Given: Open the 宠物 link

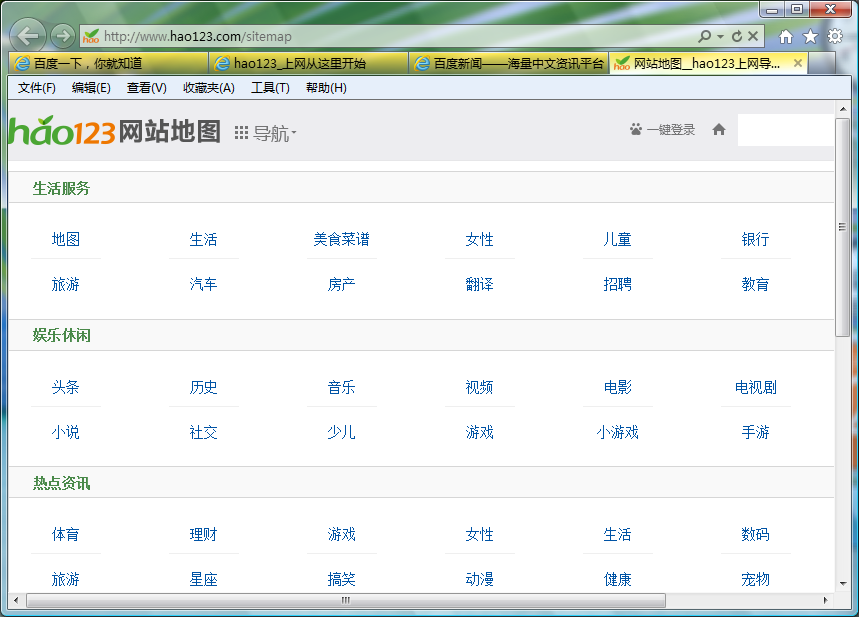Looking at the screenshot, I should [x=755, y=579].
